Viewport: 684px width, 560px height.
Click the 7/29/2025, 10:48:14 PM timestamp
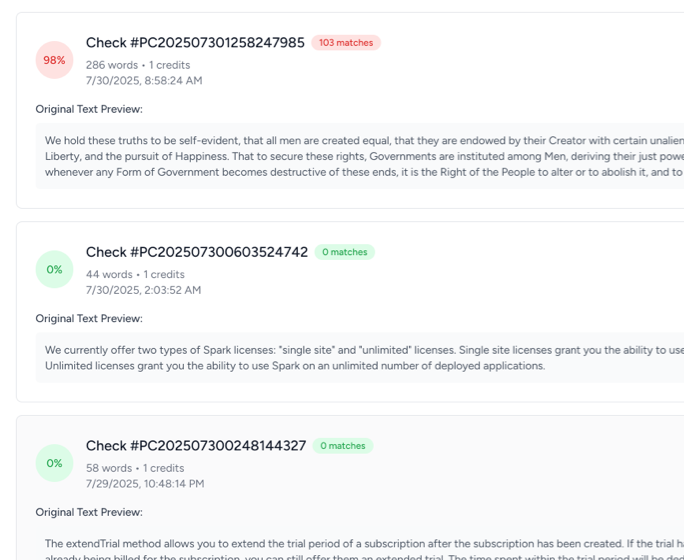[x=145, y=484]
